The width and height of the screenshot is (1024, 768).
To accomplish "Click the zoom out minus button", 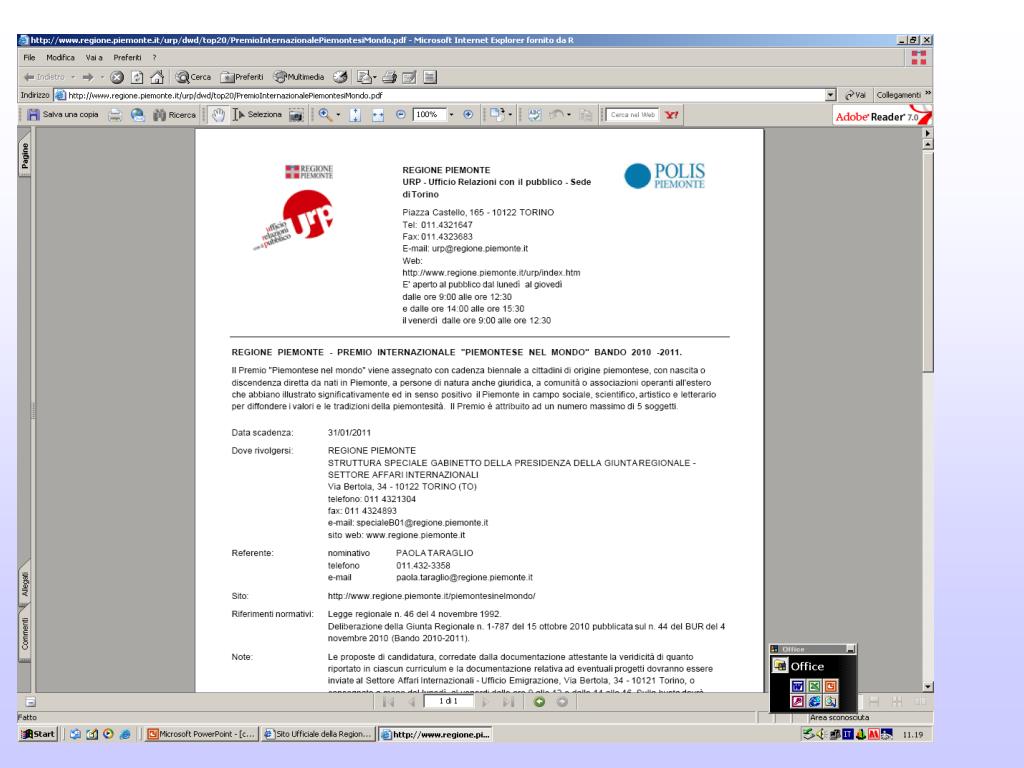I will [400, 114].
